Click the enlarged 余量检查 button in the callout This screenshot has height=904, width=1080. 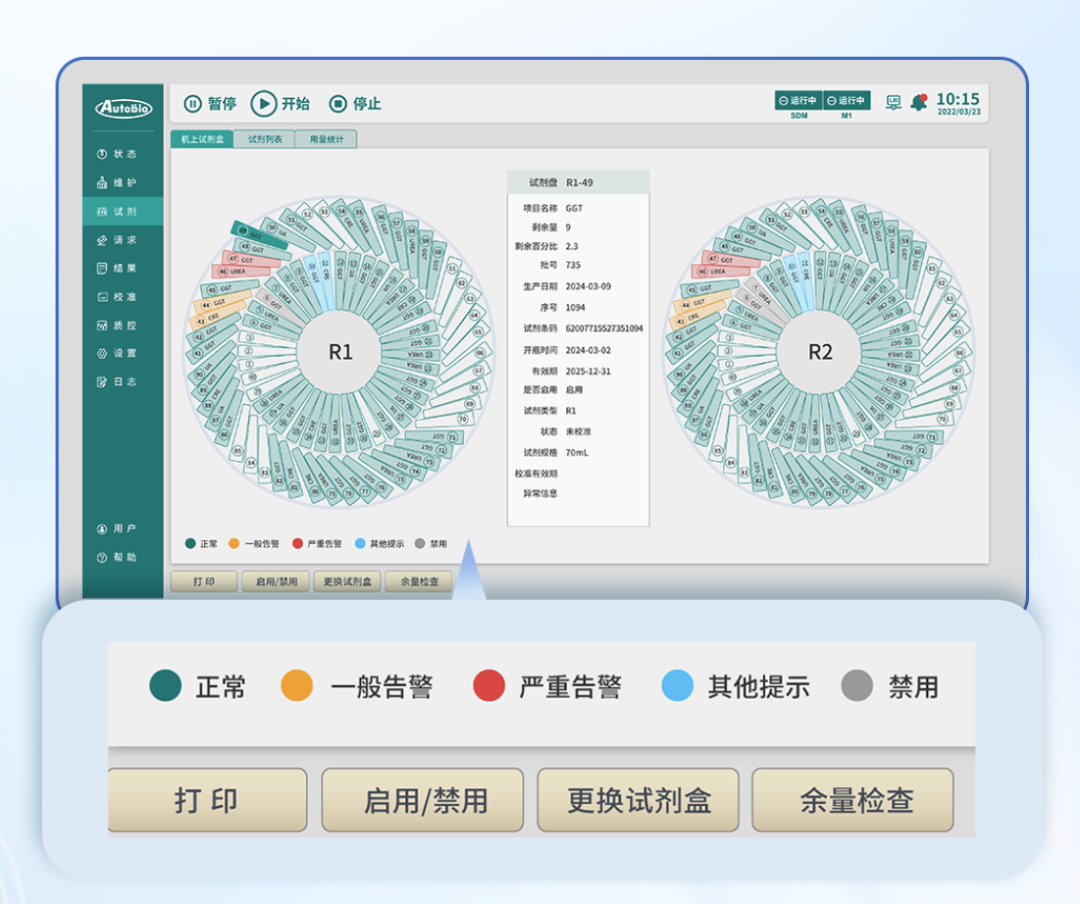tap(853, 801)
